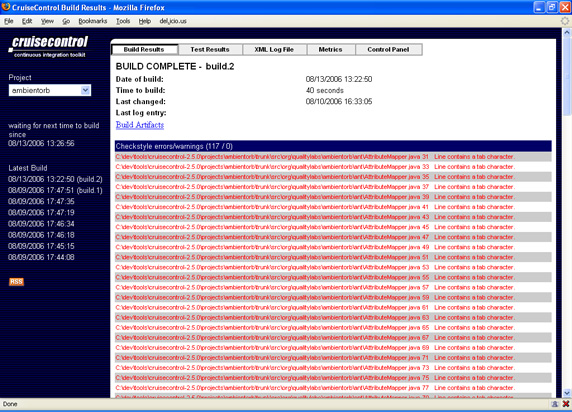Switch to the Test Results tab
The width and height of the screenshot is (572, 412).
coord(210,50)
